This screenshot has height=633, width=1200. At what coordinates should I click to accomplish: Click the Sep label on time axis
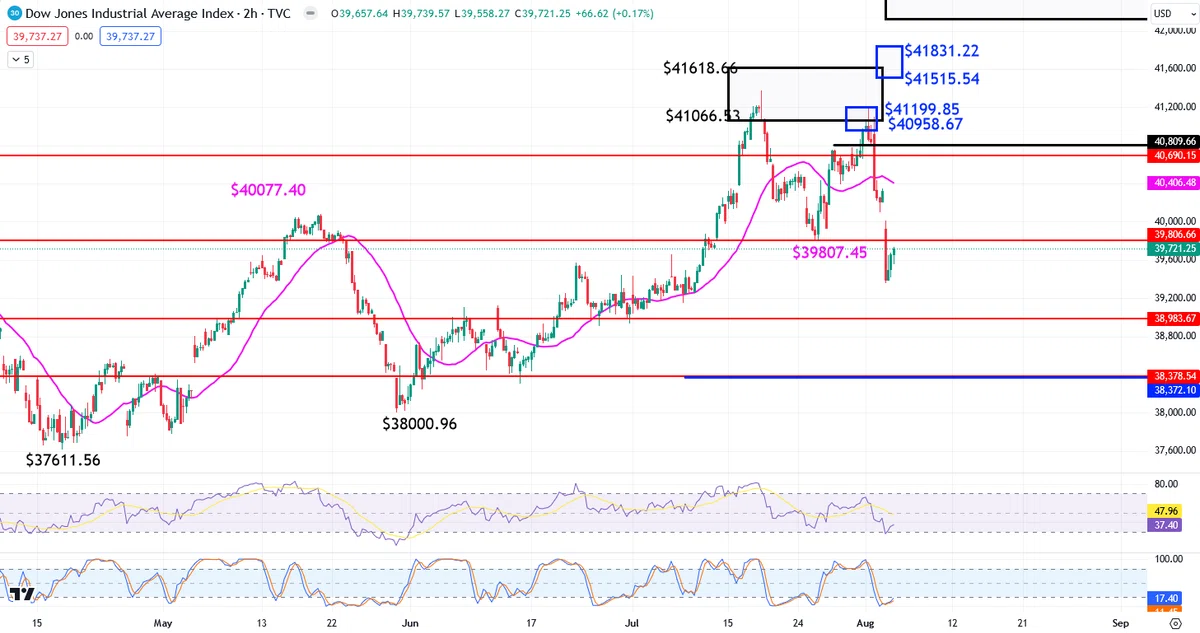tap(1121, 622)
